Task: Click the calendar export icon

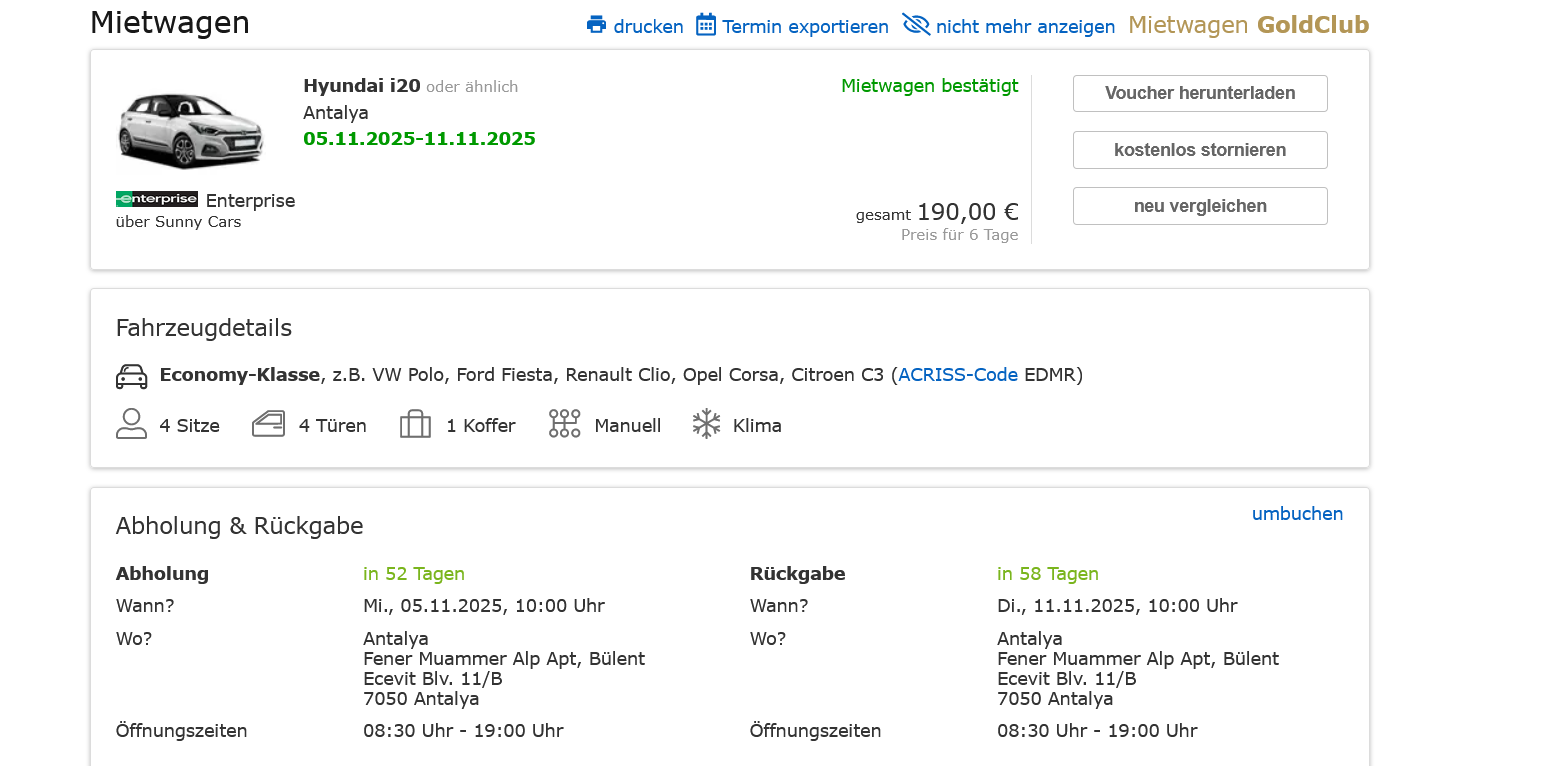Action: coord(706,25)
